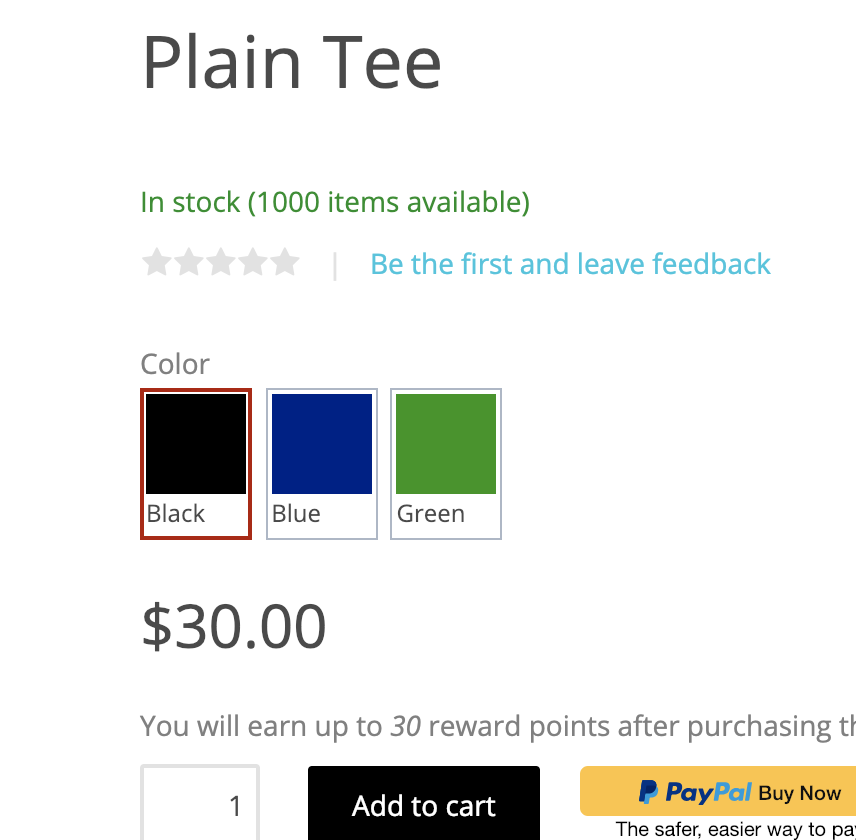Rate the product with the first star
856x840 pixels.
point(157,263)
